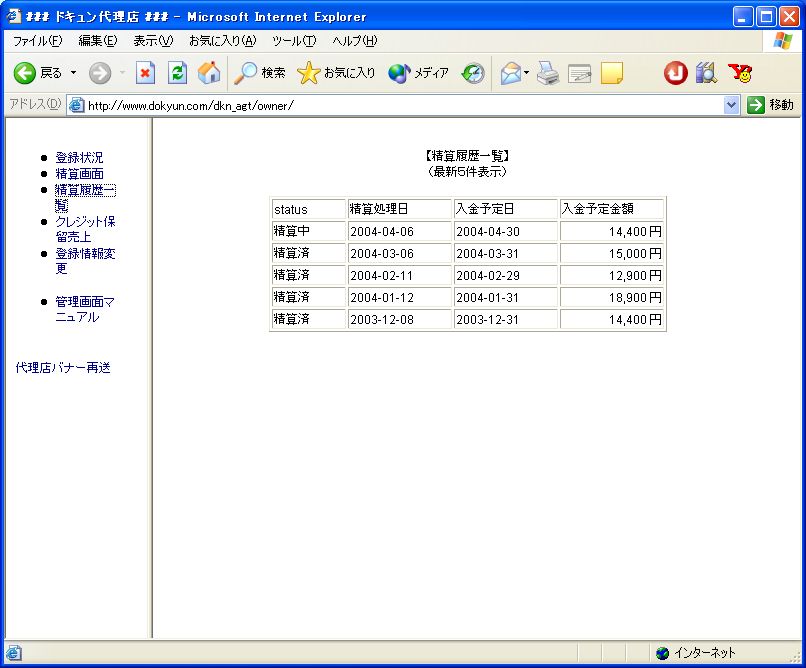Screen dimensions: 806x668
Task: Go to the Home page icon
Action: (209, 73)
